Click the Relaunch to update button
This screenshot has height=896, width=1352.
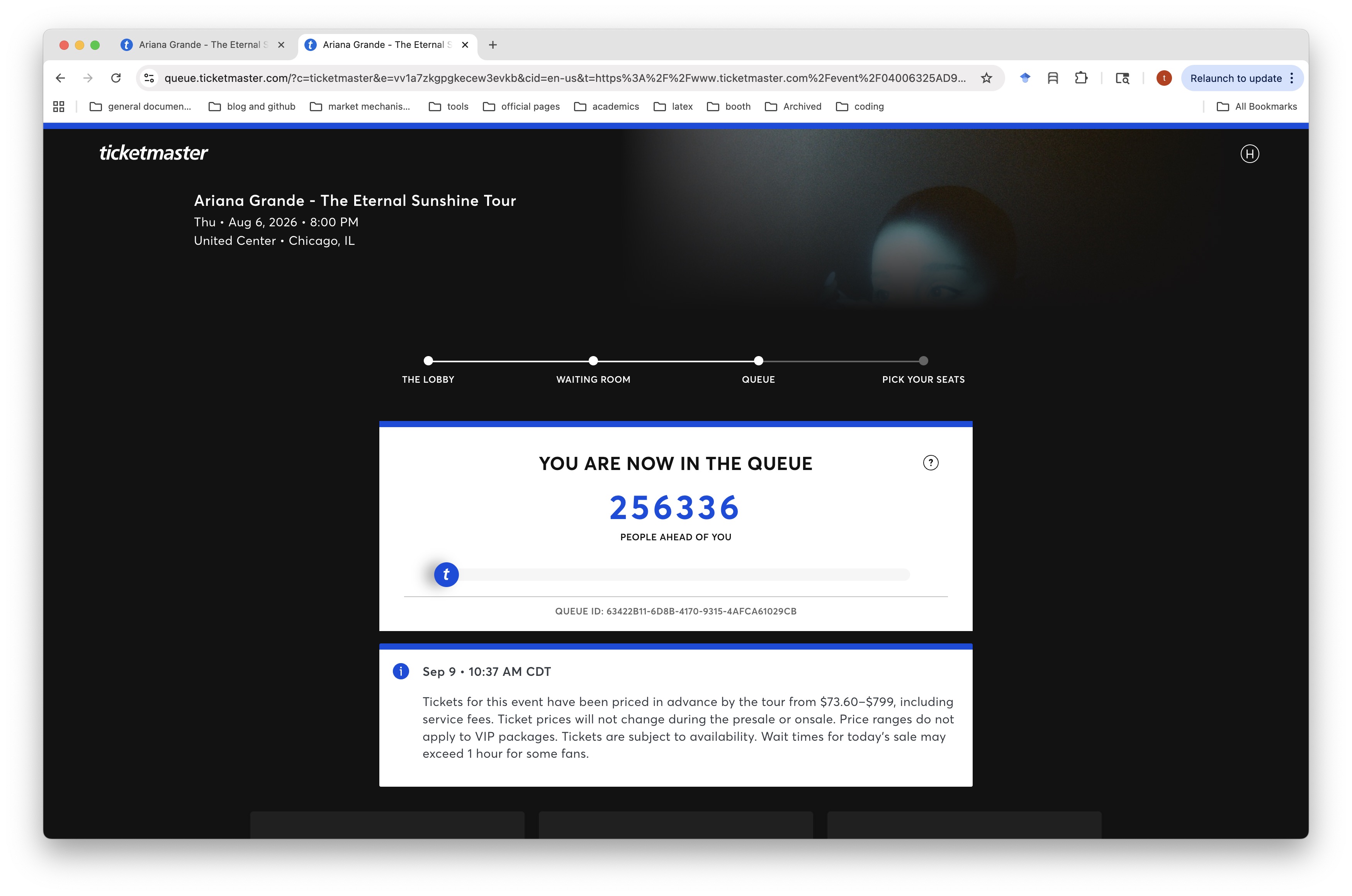tap(1235, 78)
